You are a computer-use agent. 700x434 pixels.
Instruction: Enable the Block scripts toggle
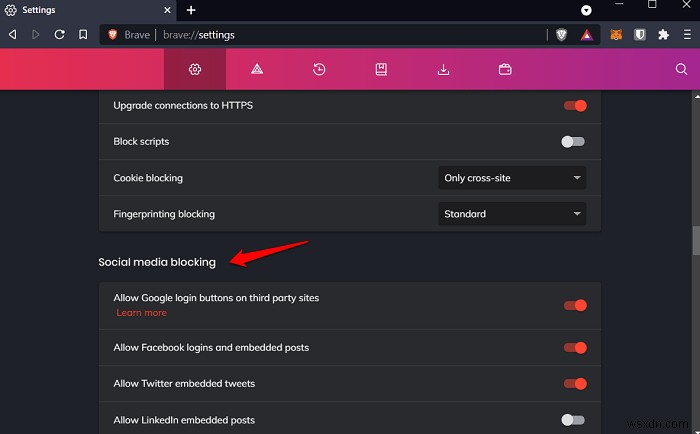(x=573, y=142)
